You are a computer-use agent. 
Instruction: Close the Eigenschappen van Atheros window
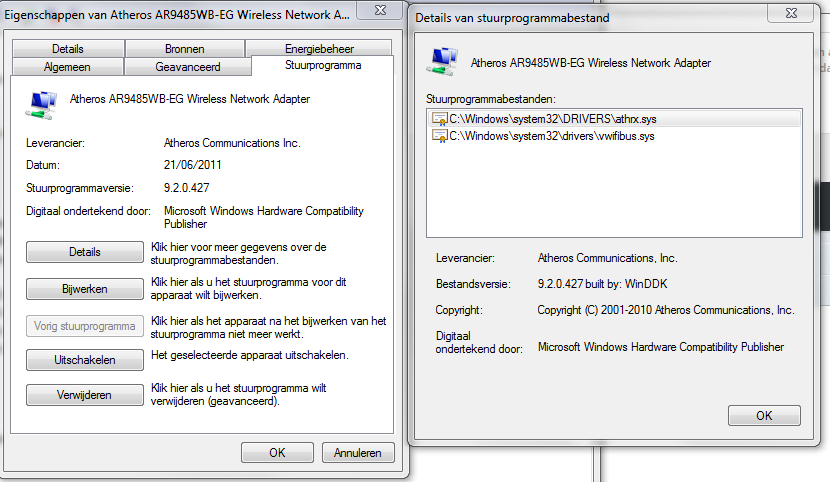380,10
